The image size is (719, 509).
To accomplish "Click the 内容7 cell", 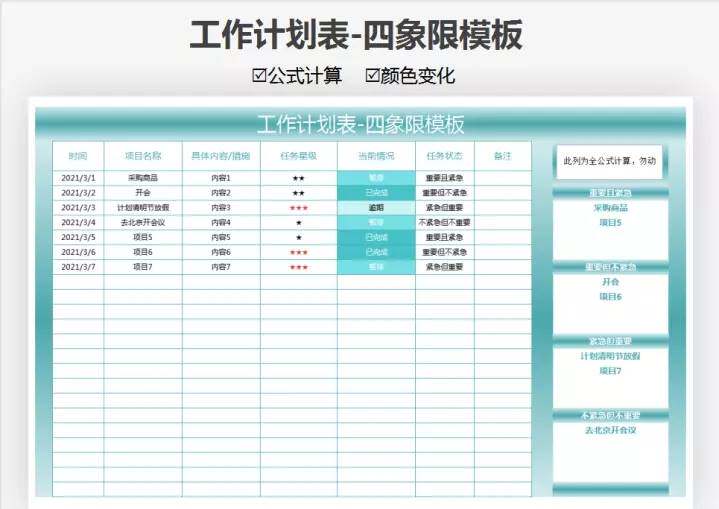I will point(221,267).
